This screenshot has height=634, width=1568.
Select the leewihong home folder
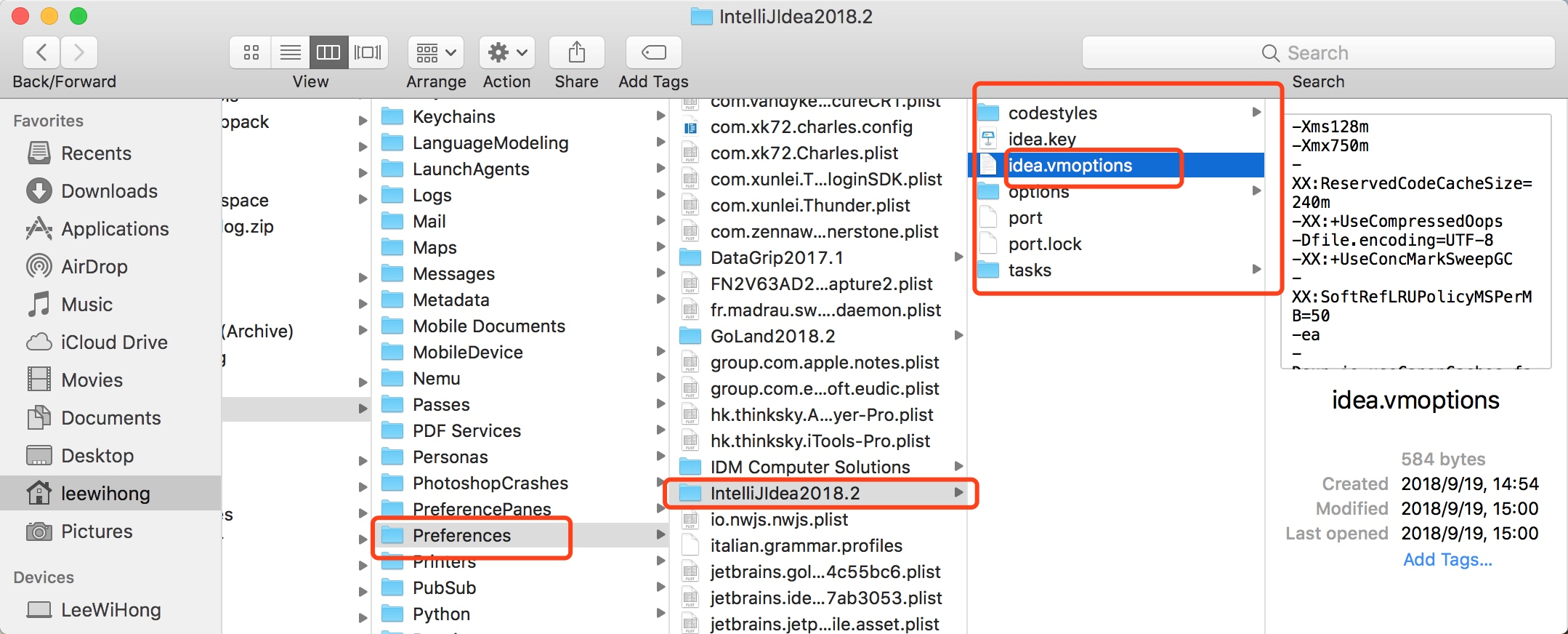tap(110, 494)
